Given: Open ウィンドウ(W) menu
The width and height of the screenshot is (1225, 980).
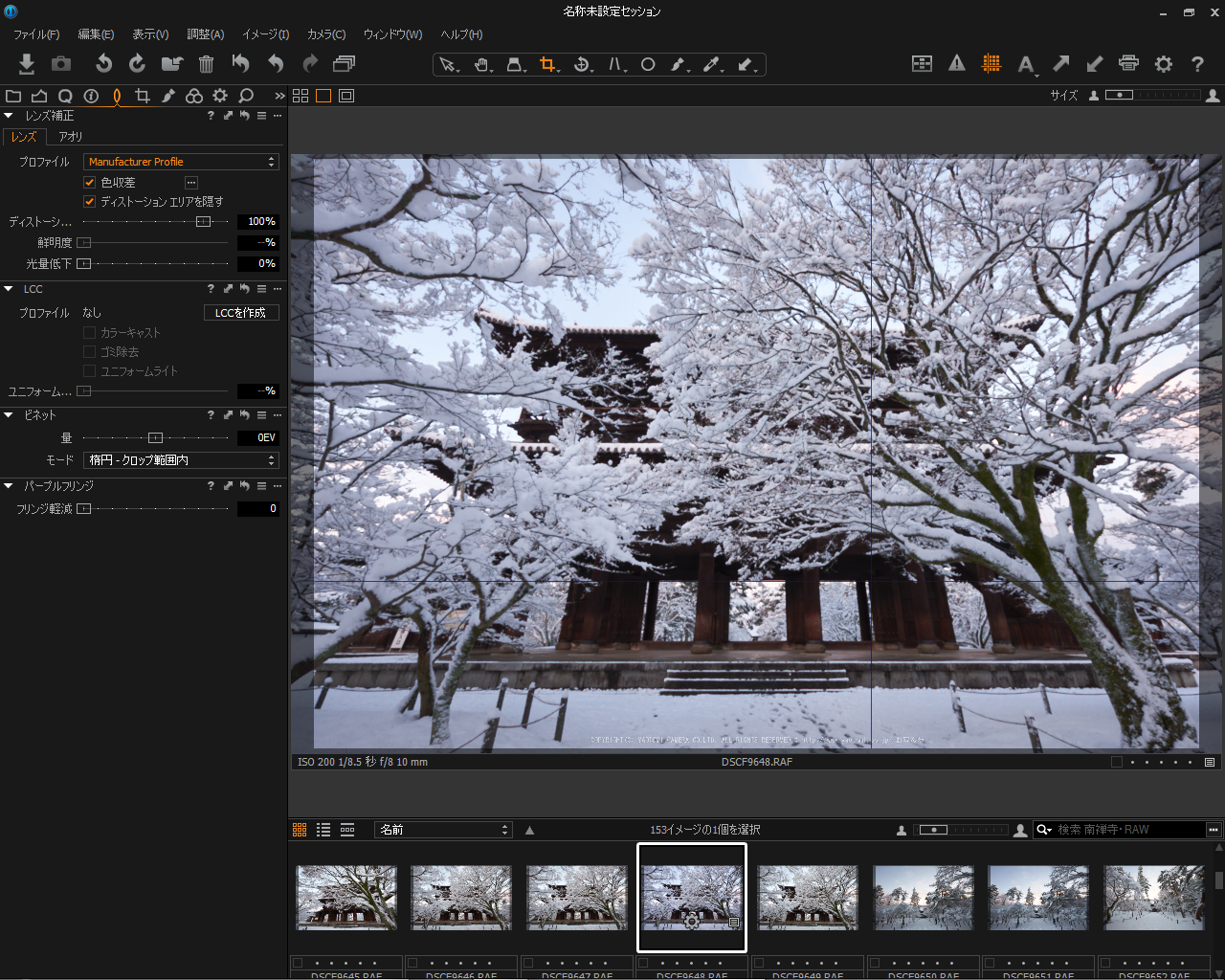Looking at the screenshot, I should (392, 34).
